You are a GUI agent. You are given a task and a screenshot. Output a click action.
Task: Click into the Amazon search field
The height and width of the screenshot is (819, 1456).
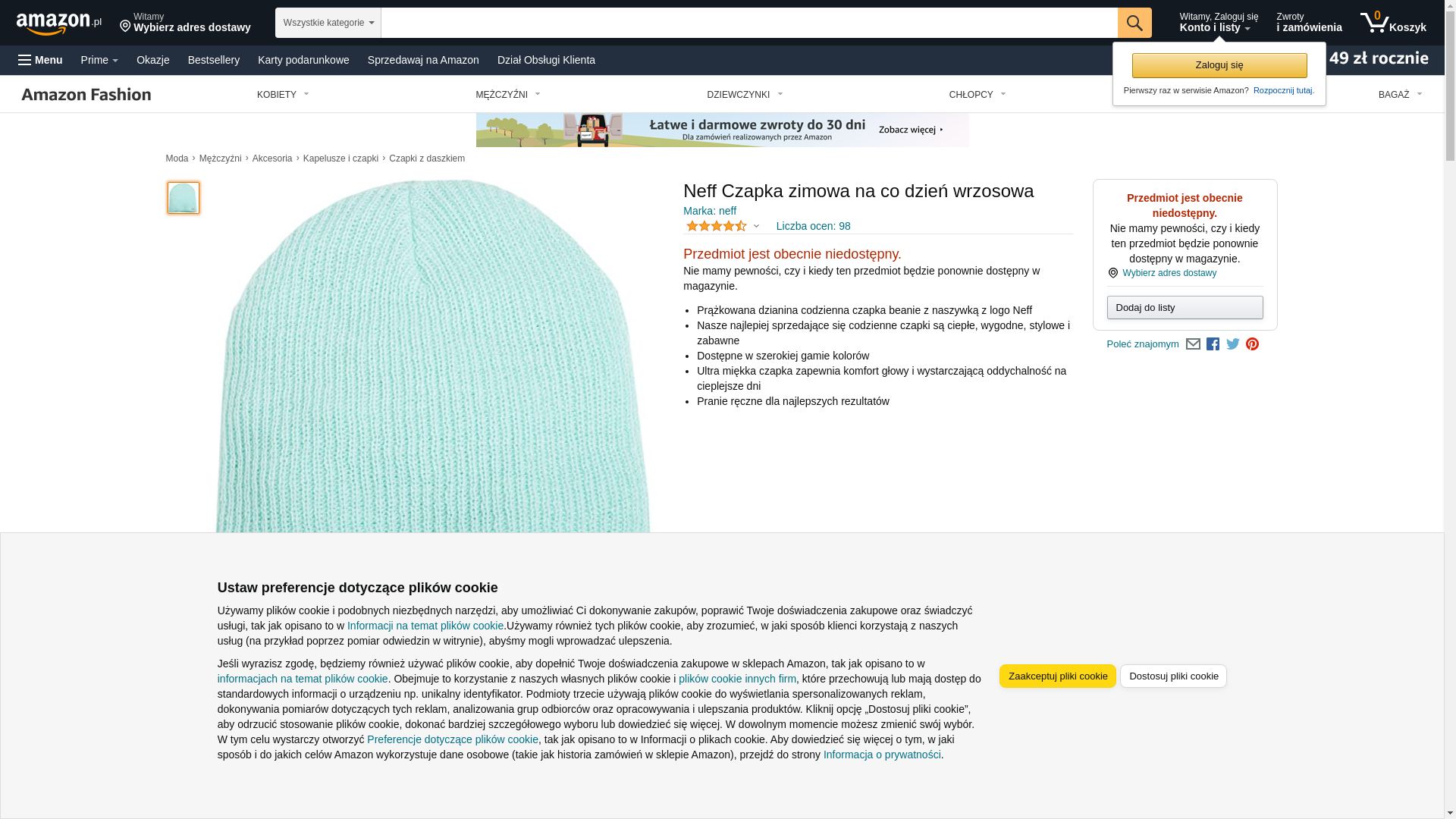tap(748, 23)
